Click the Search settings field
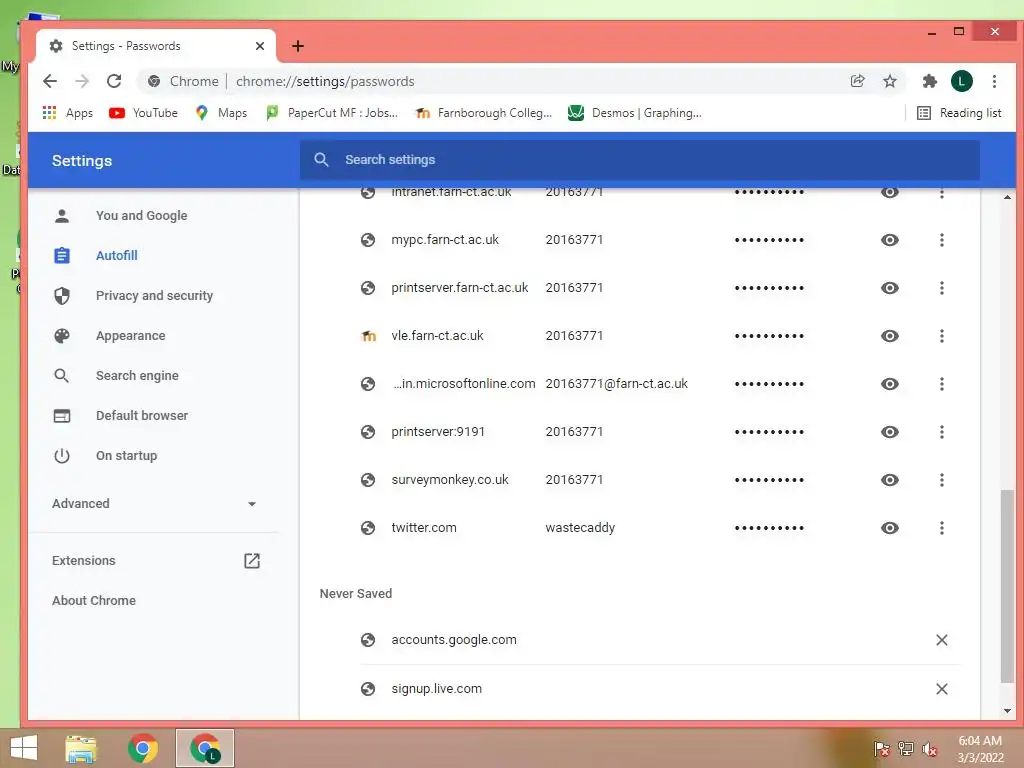Screen dimensions: 1024x768 click(x=639, y=160)
